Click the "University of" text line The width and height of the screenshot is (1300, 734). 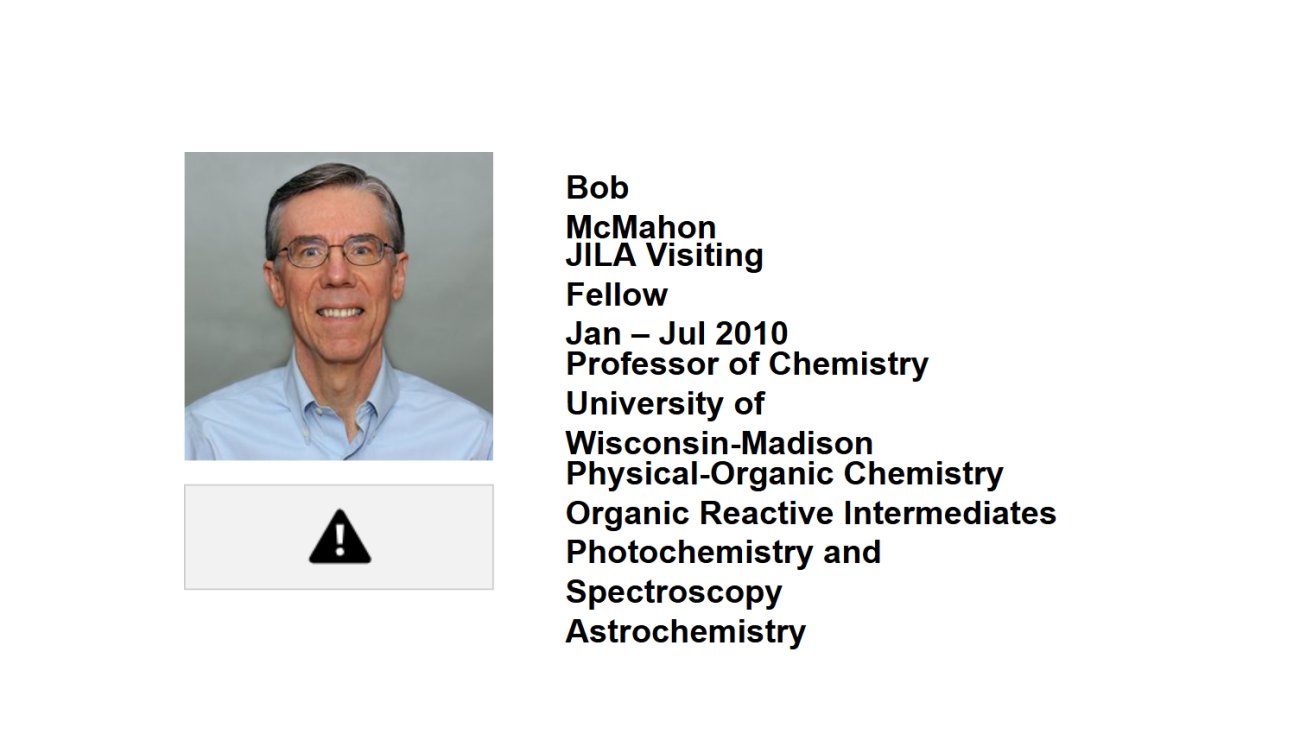[x=665, y=403]
